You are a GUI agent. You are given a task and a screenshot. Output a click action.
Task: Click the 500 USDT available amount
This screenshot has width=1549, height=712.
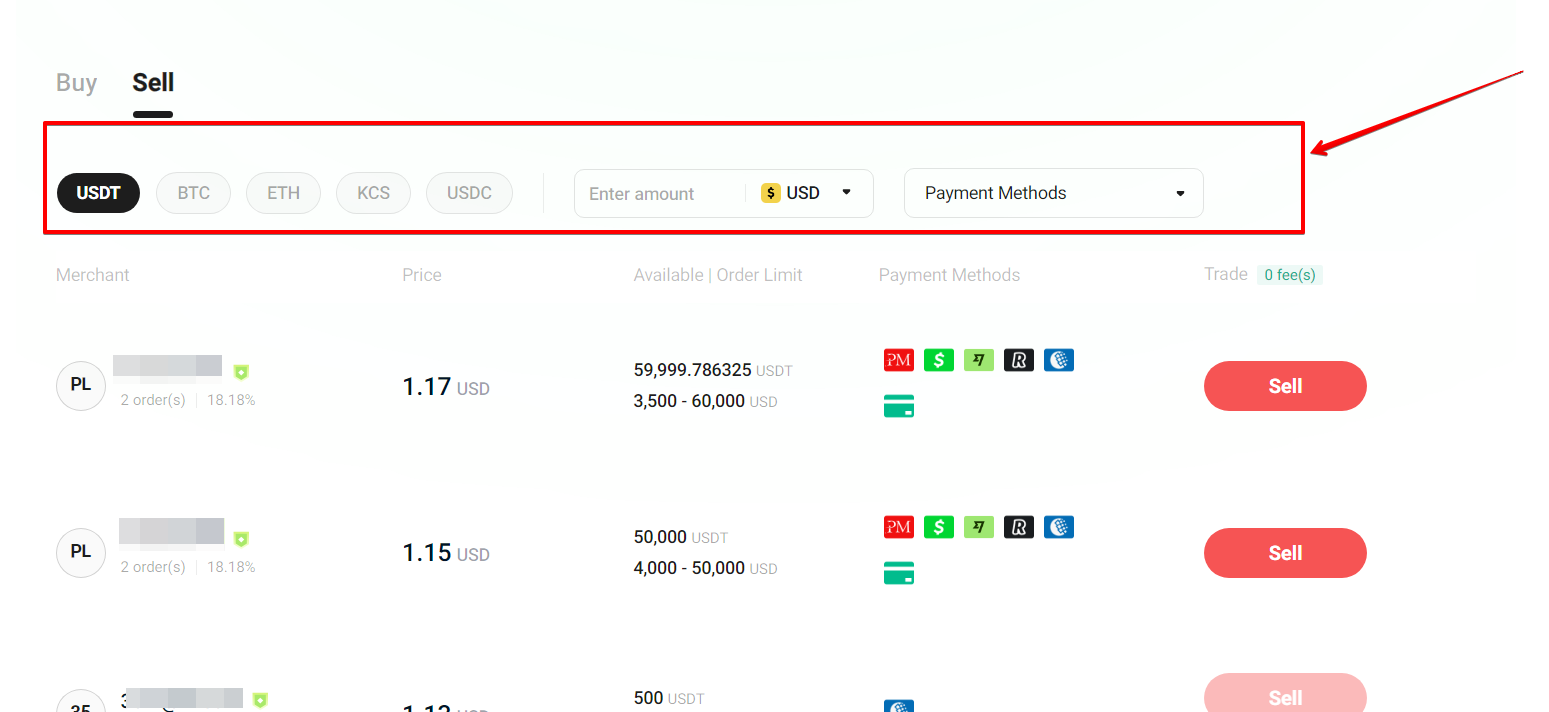(x=669, y=698)
